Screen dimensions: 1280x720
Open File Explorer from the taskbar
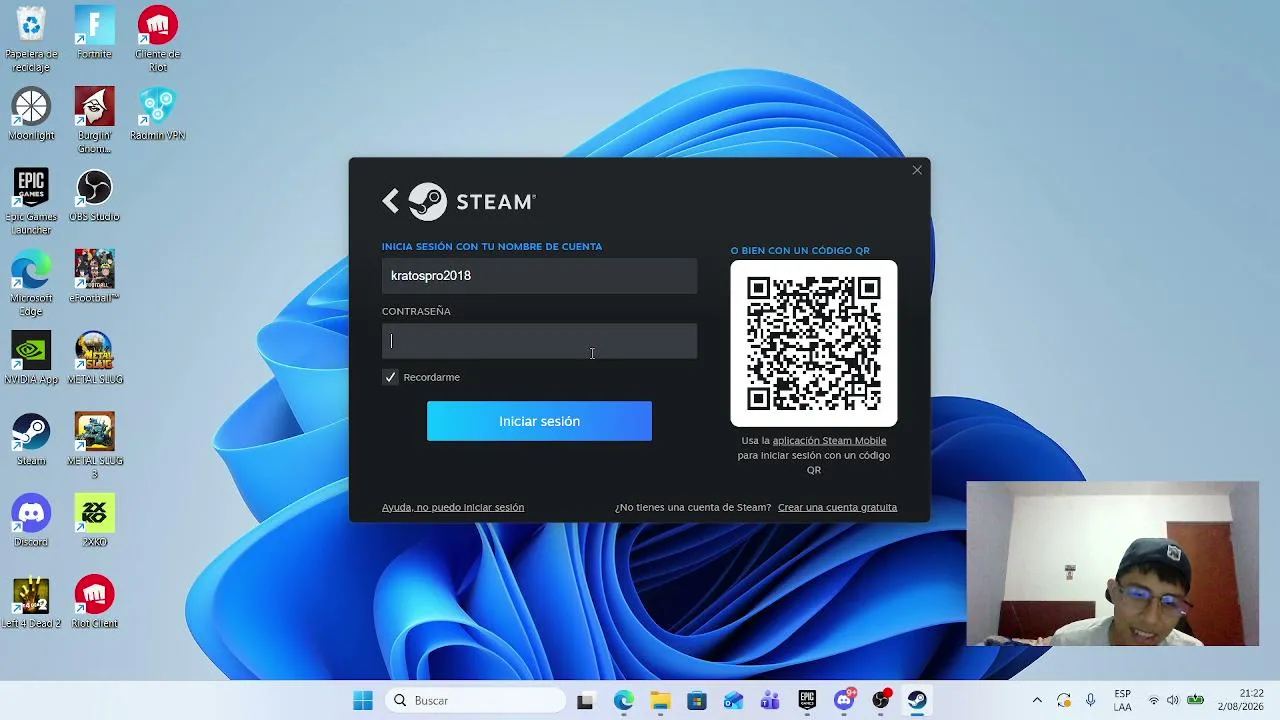[x=660, y=701]
